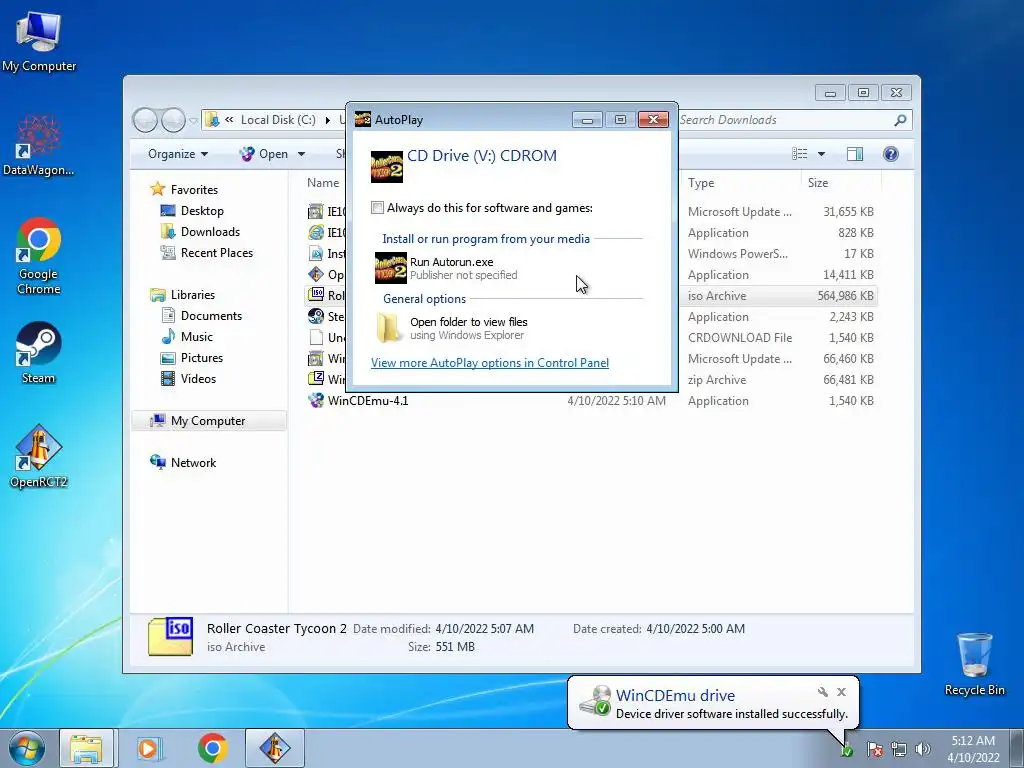
Task: Click the network tray icon
Action: [x=899, y=749]
